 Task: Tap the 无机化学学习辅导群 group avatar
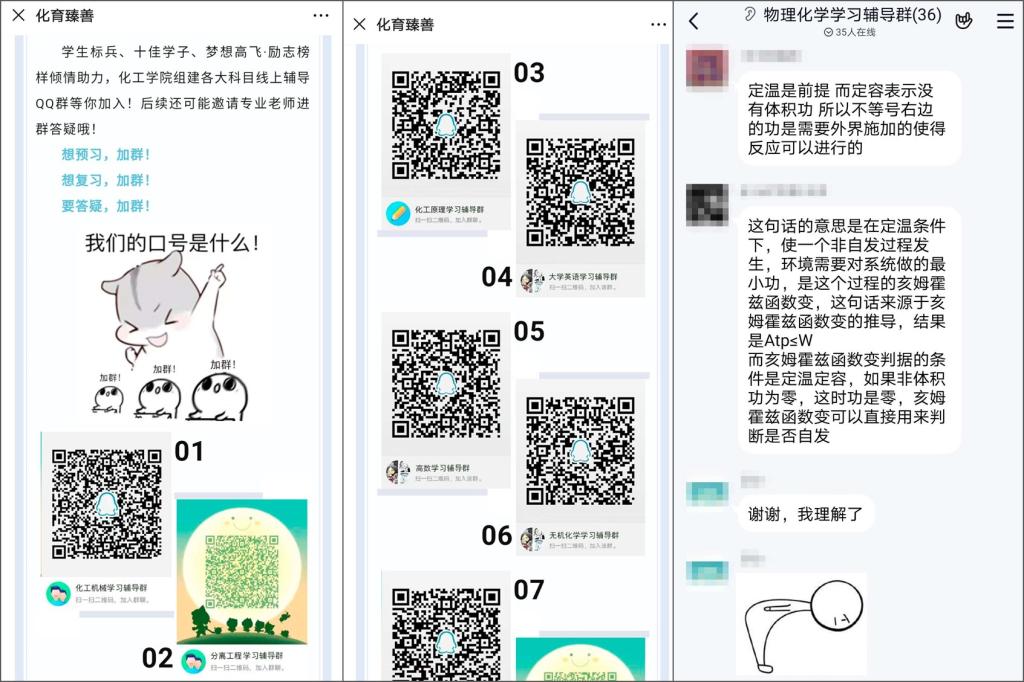tap(532, 540)
